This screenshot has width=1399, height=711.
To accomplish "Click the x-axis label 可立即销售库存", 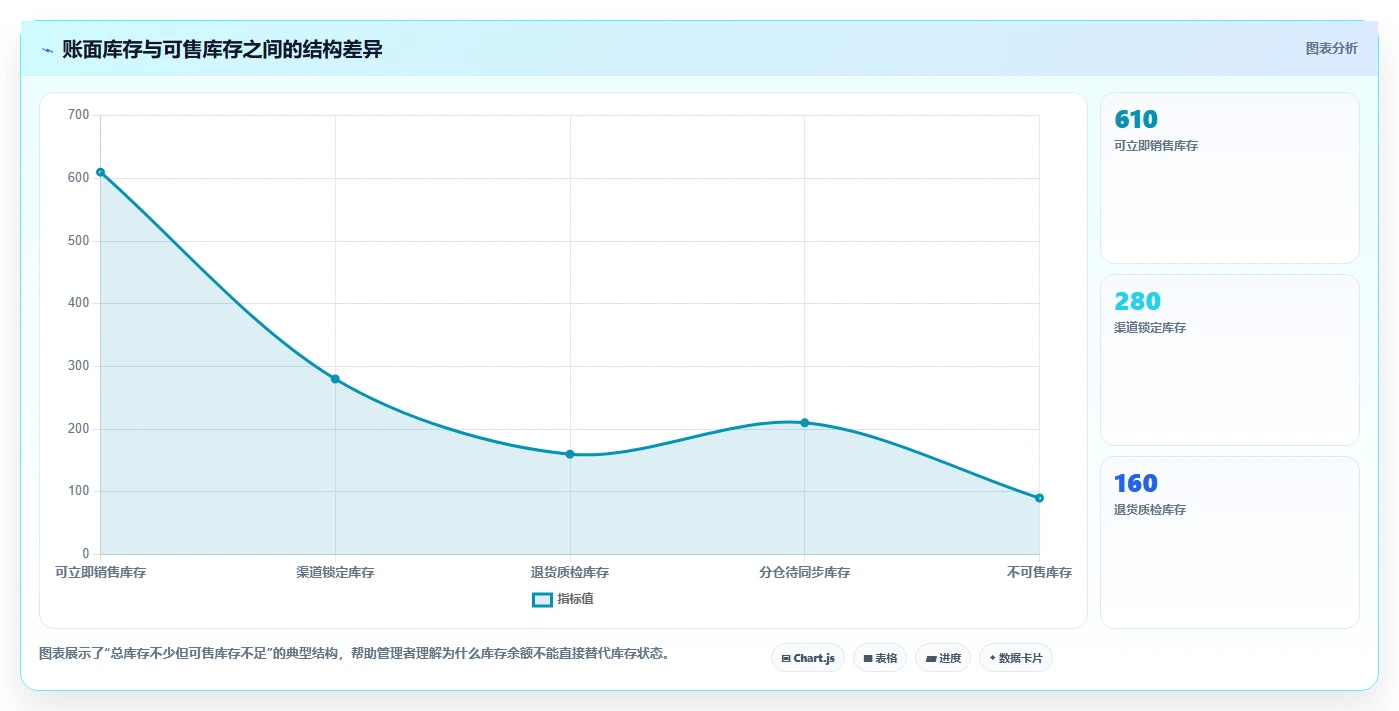I will point(100,573).
